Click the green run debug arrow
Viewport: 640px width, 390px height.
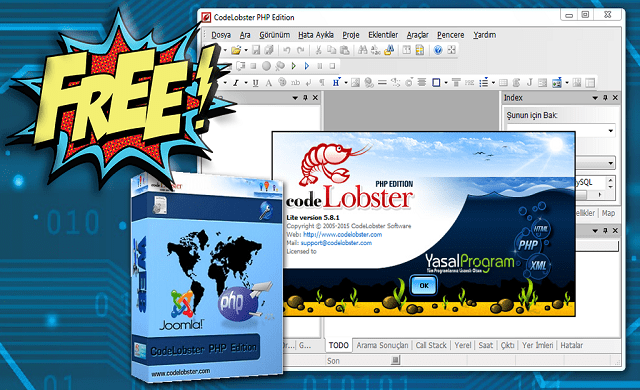(294, 66)
